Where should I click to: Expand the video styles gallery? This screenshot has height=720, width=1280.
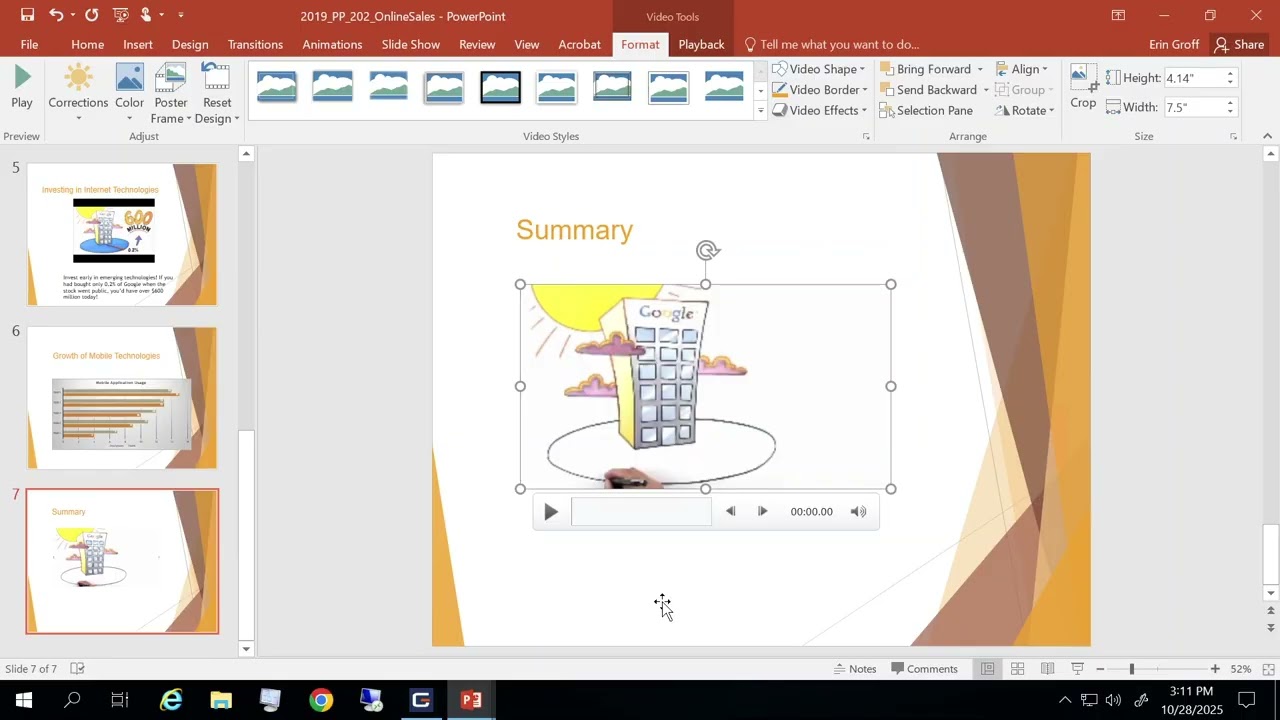(760, 110)
